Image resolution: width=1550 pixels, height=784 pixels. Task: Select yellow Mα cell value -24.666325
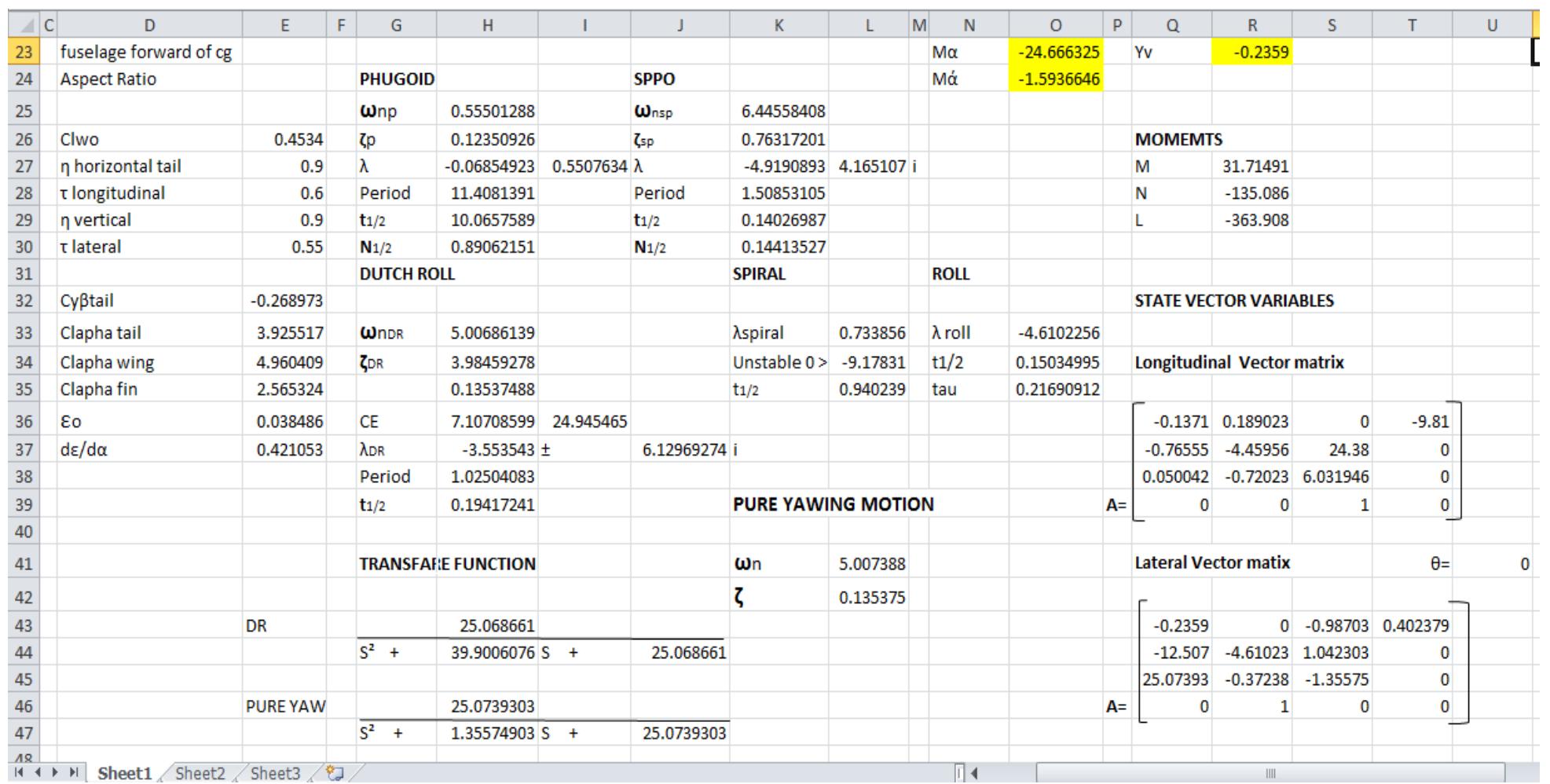(x=1055, y=52)
